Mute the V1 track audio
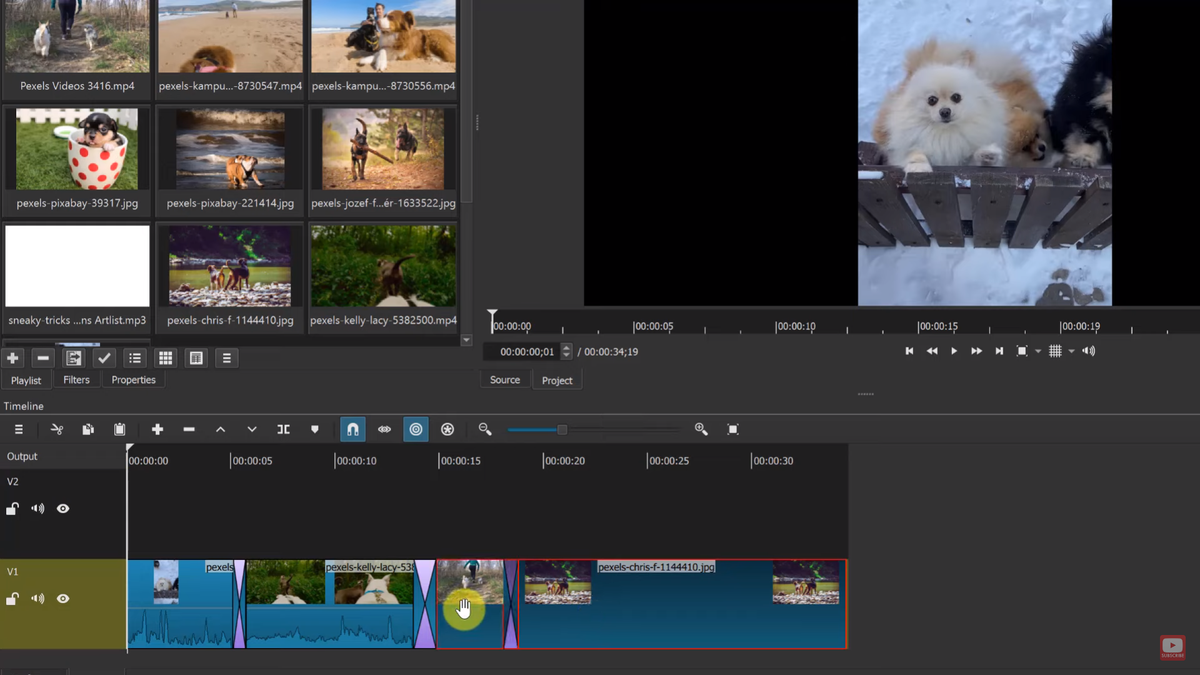The image size is (1200, 675). 37,599
